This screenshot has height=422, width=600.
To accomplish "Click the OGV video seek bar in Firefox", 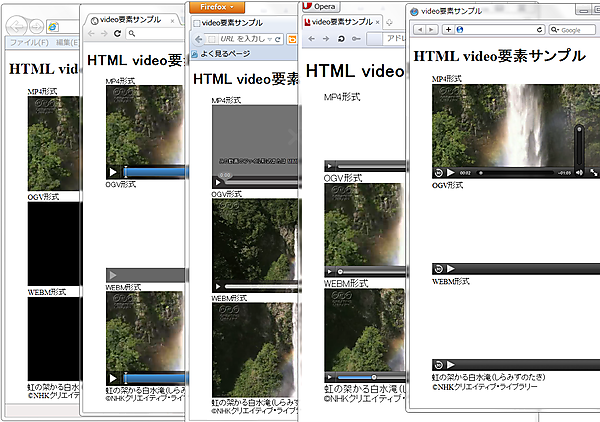I will 262,286.
